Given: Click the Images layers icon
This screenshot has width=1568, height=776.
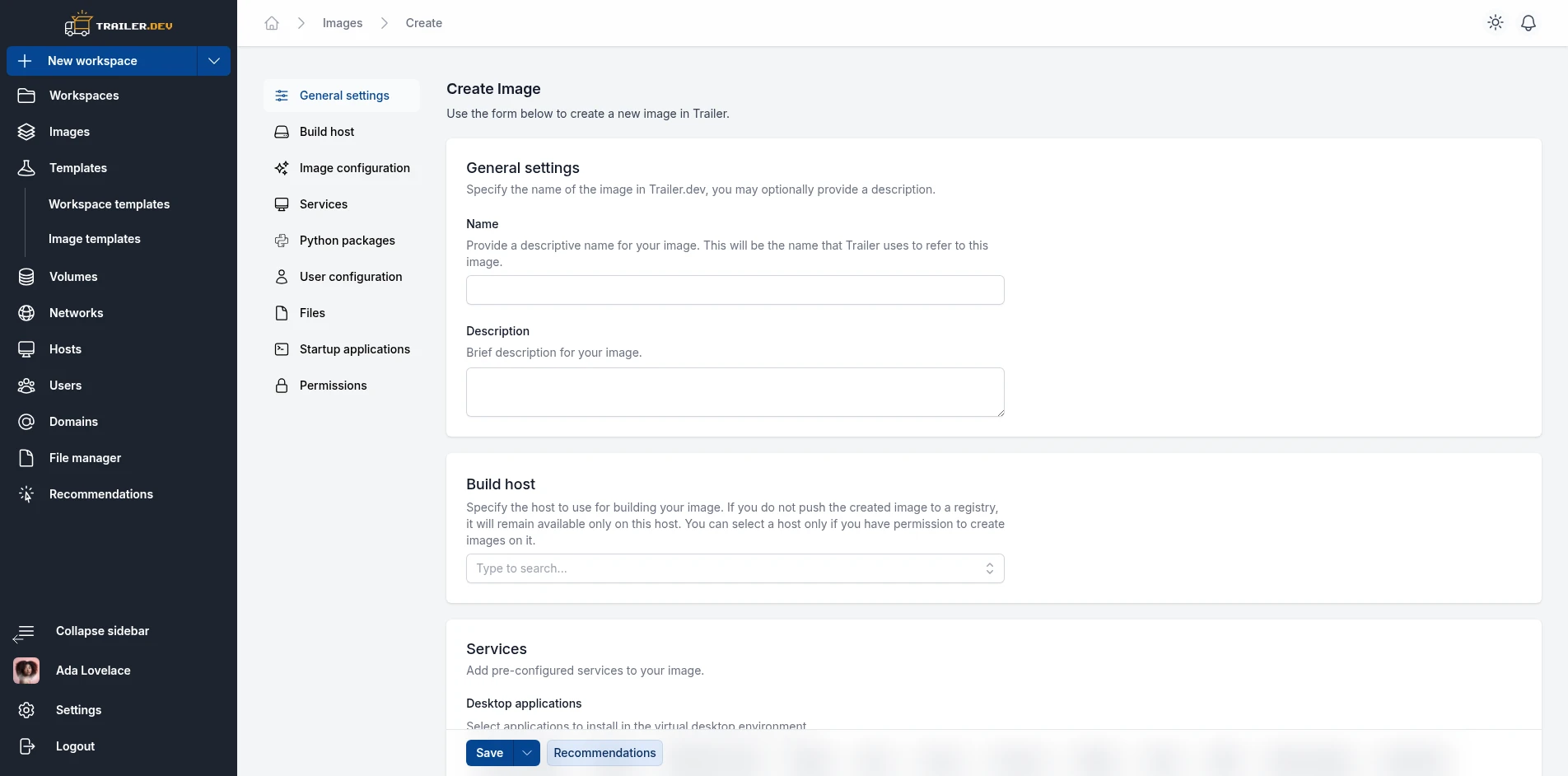Looking at the screenshot, I should pos(26,132).
